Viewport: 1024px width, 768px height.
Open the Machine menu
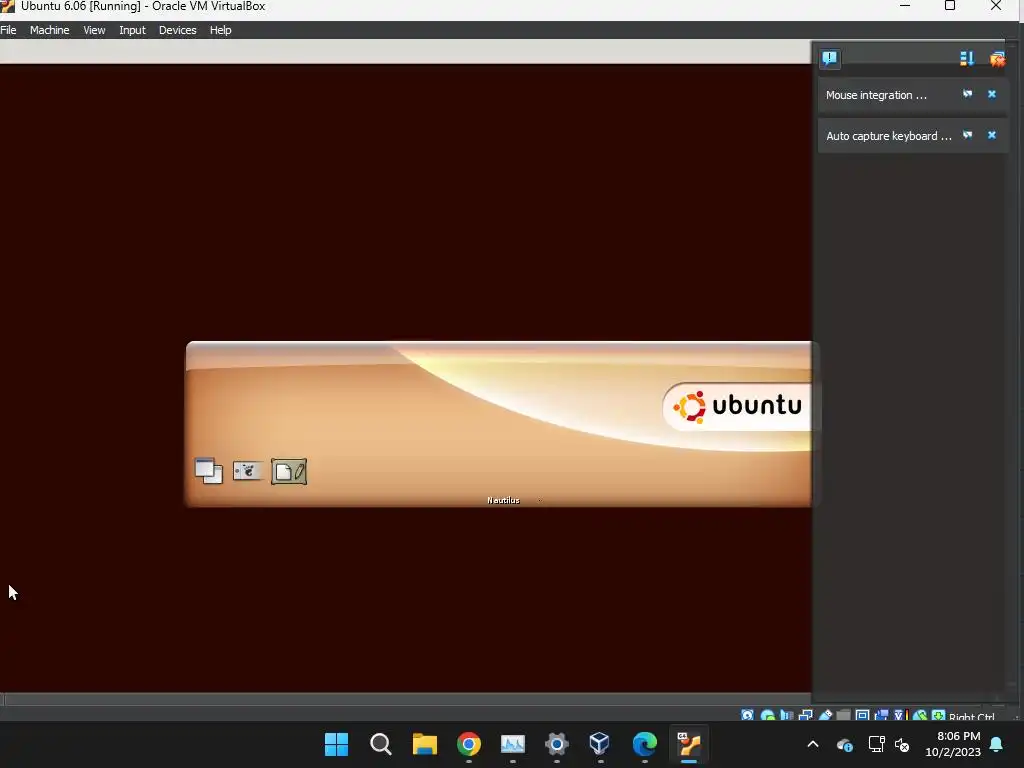50,30
